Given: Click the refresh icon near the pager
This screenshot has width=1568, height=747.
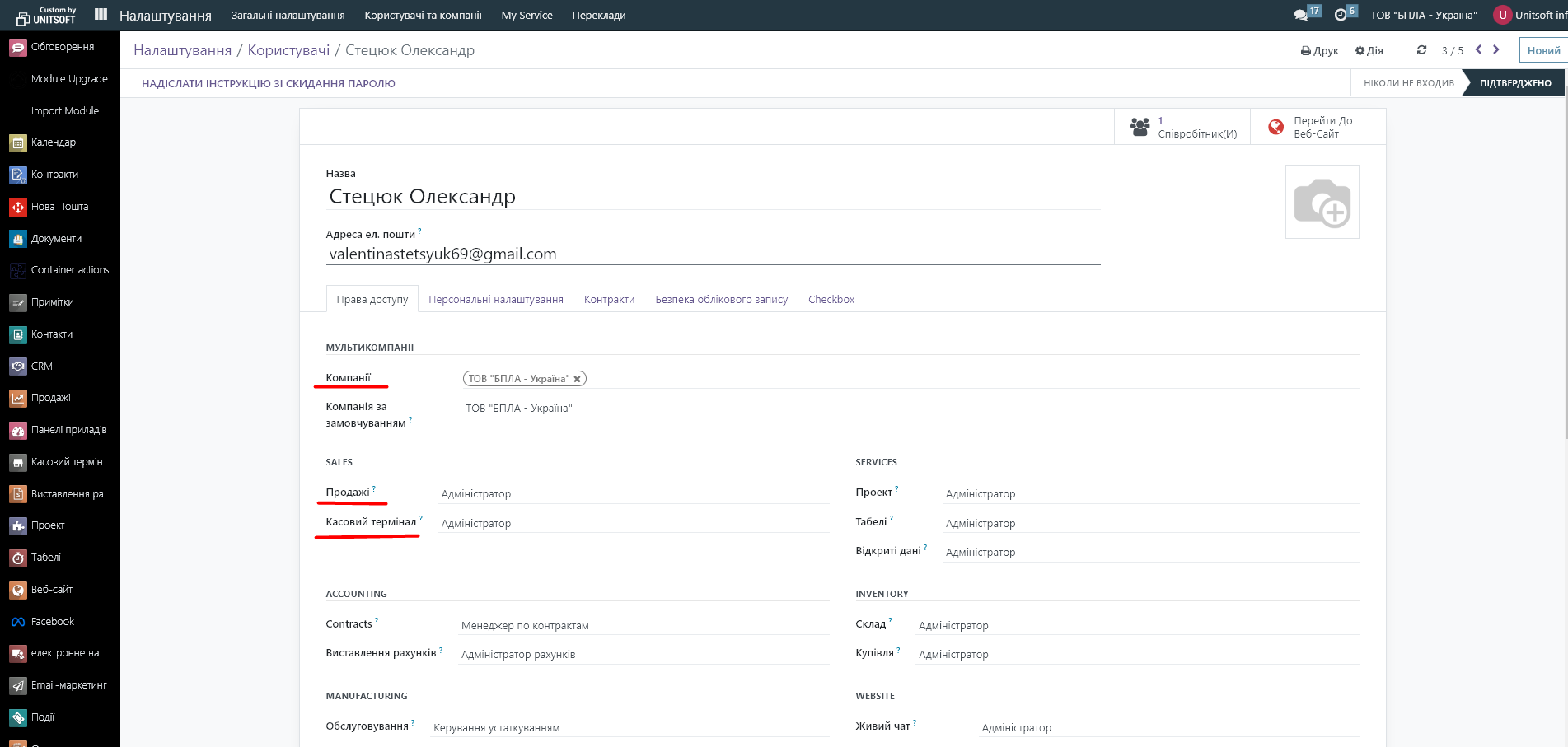Looking at the screenshot, I should point(1421,50).
